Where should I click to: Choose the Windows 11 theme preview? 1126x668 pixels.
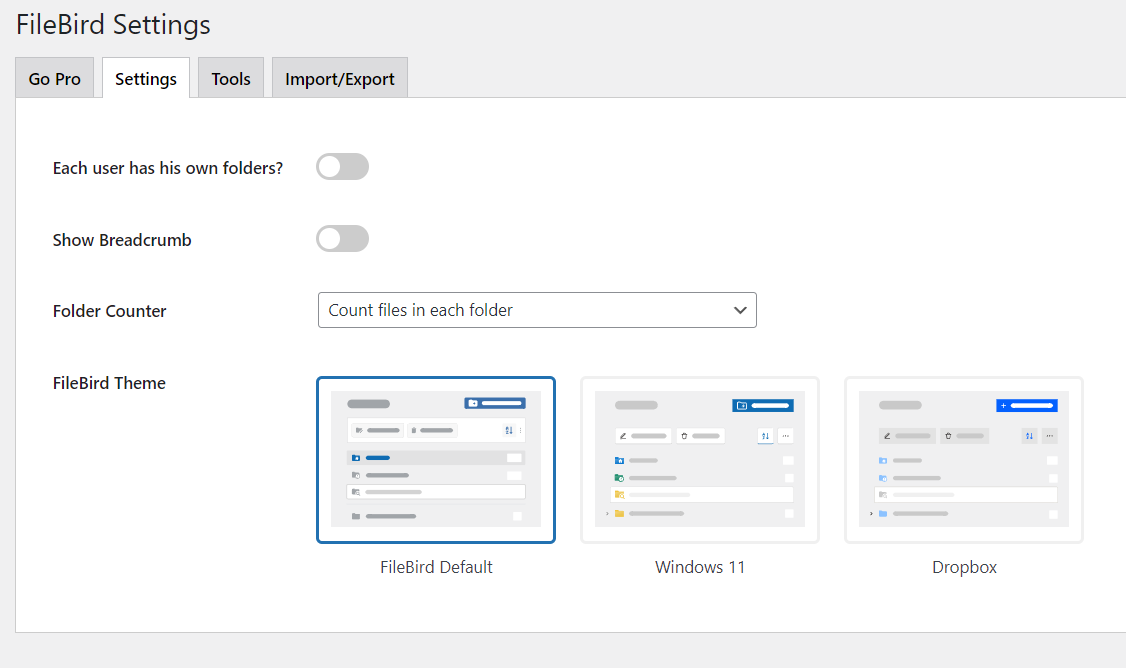click(699, 459)
